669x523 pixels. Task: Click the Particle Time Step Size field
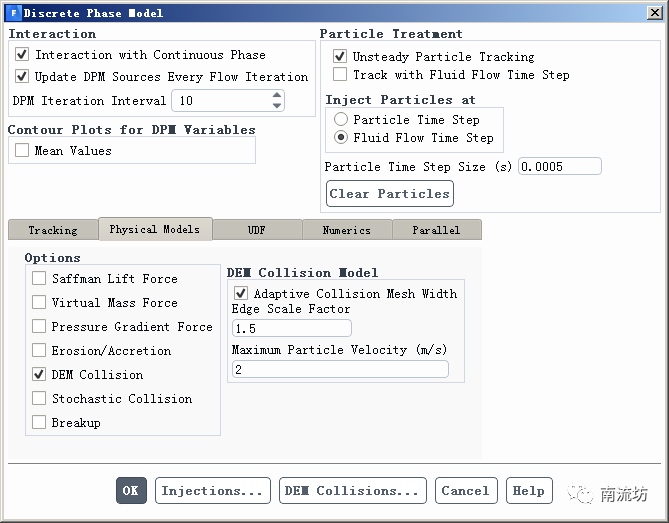click(x=559, y=167)
